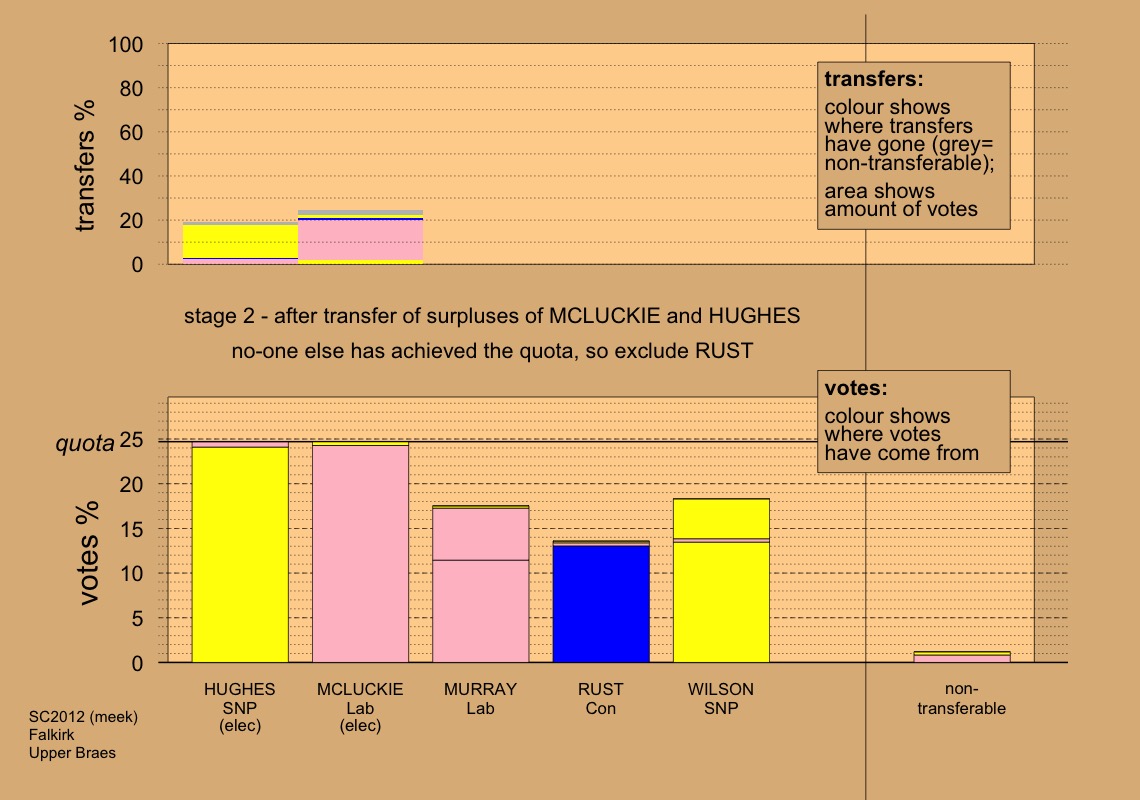Screen dimensions: 1140x800
Task: Click the 'exclude RUST' explanation line
Action: pos(492,351)
